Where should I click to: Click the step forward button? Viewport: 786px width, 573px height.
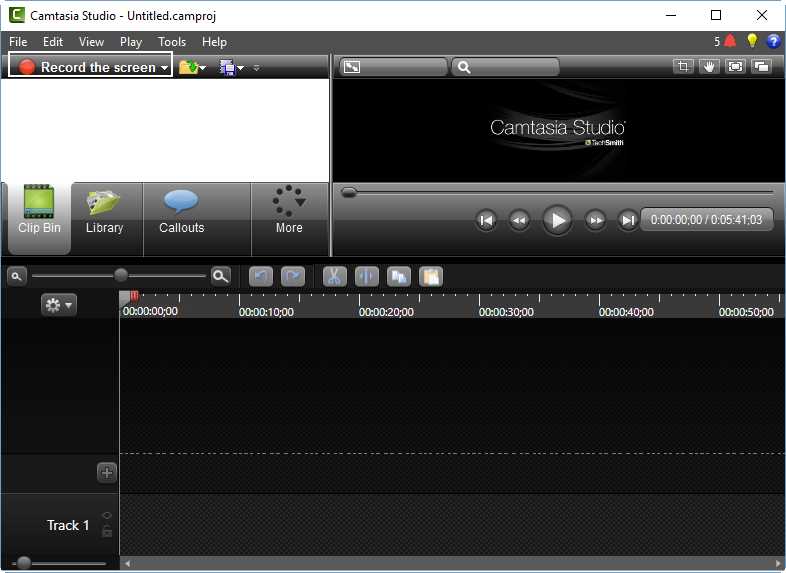click(595, 220)
